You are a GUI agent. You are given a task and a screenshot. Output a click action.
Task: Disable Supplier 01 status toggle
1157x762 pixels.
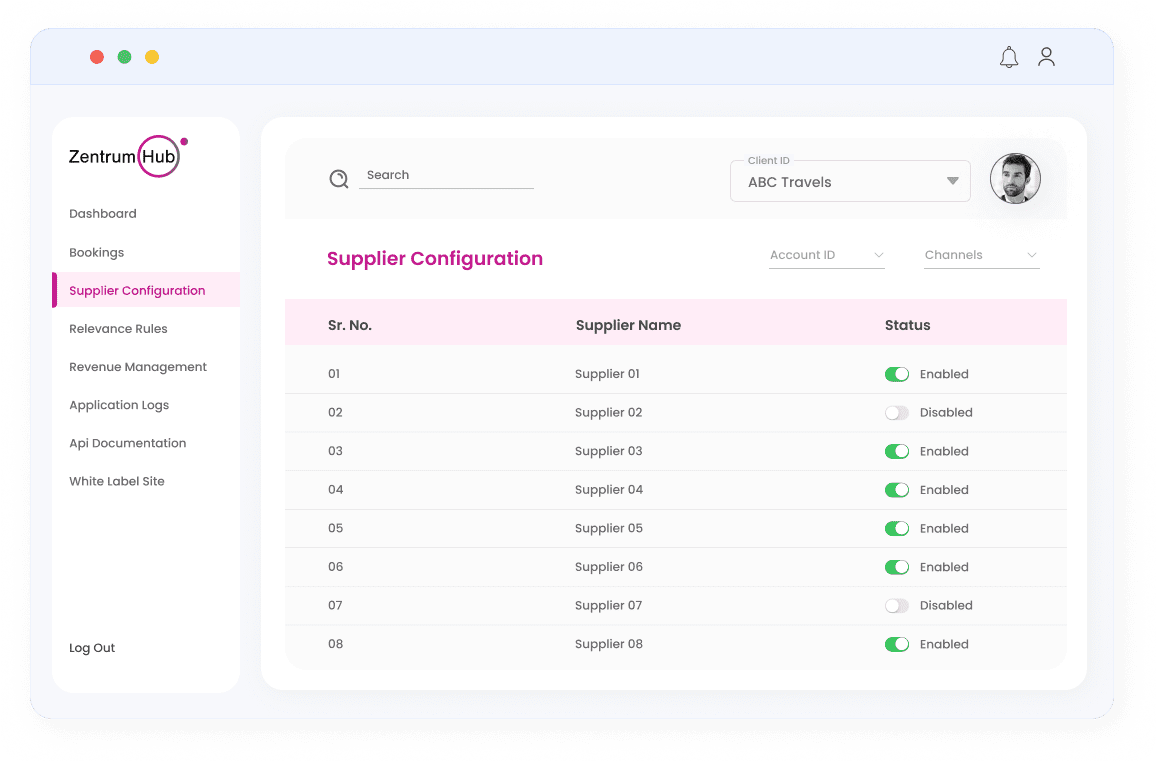[897, 373]
